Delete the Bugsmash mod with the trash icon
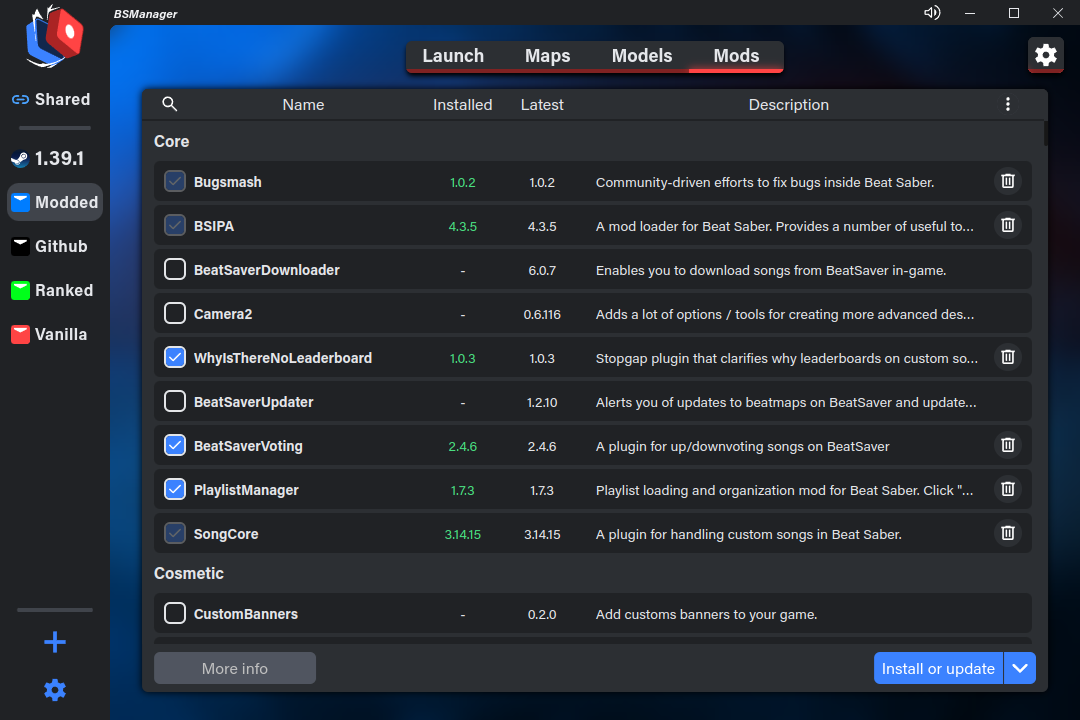 click(1007, 181)
